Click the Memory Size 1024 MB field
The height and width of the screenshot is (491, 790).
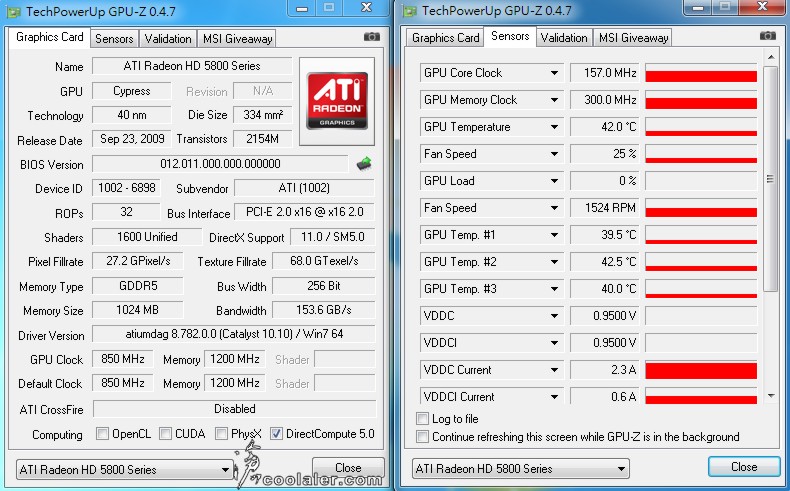pyautogui.click(x=138, y=310)
